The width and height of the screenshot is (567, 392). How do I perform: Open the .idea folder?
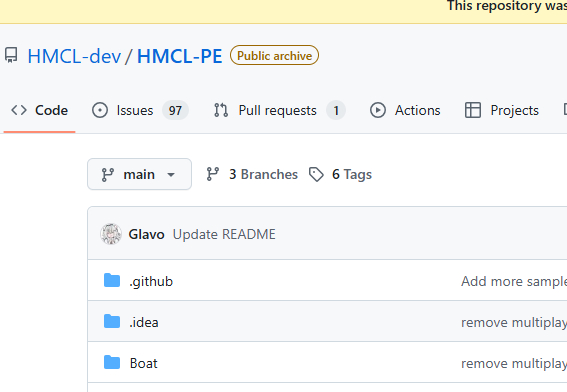click(144, 322)
